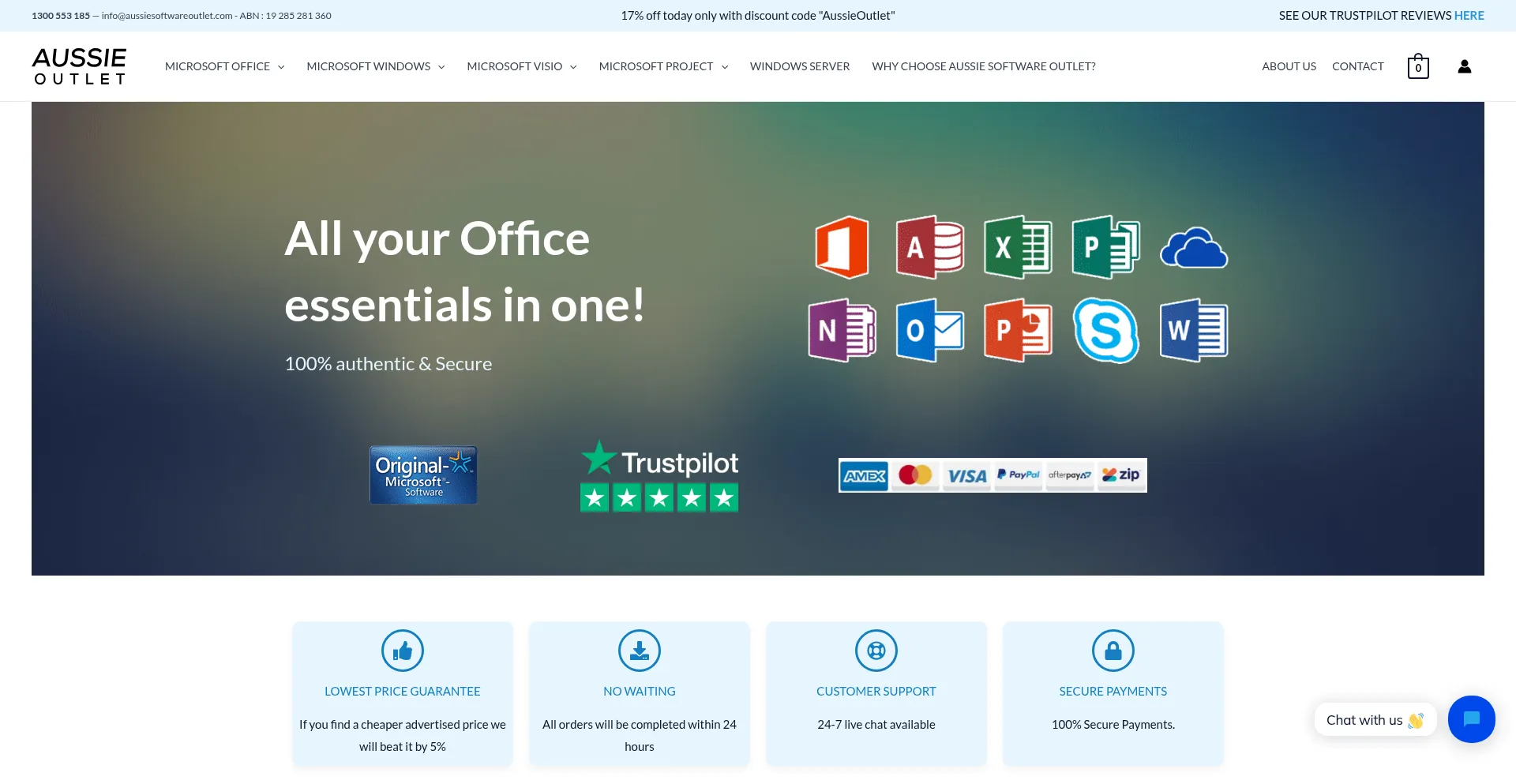Click the Outlook icon in banner

(x=930, y=331)
